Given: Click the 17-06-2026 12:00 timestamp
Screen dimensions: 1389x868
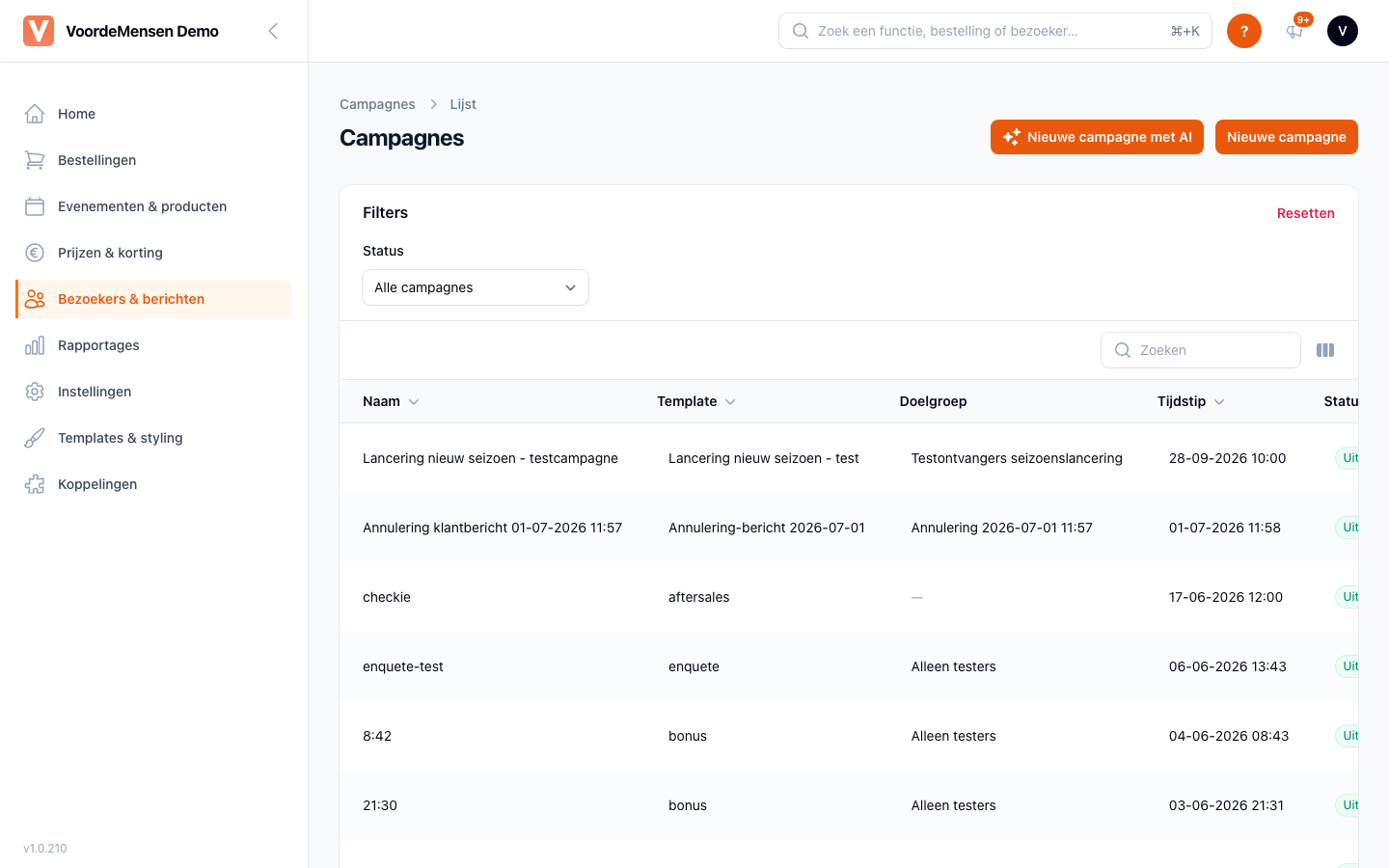Looking at the screenshot, I should (1226, 597).
